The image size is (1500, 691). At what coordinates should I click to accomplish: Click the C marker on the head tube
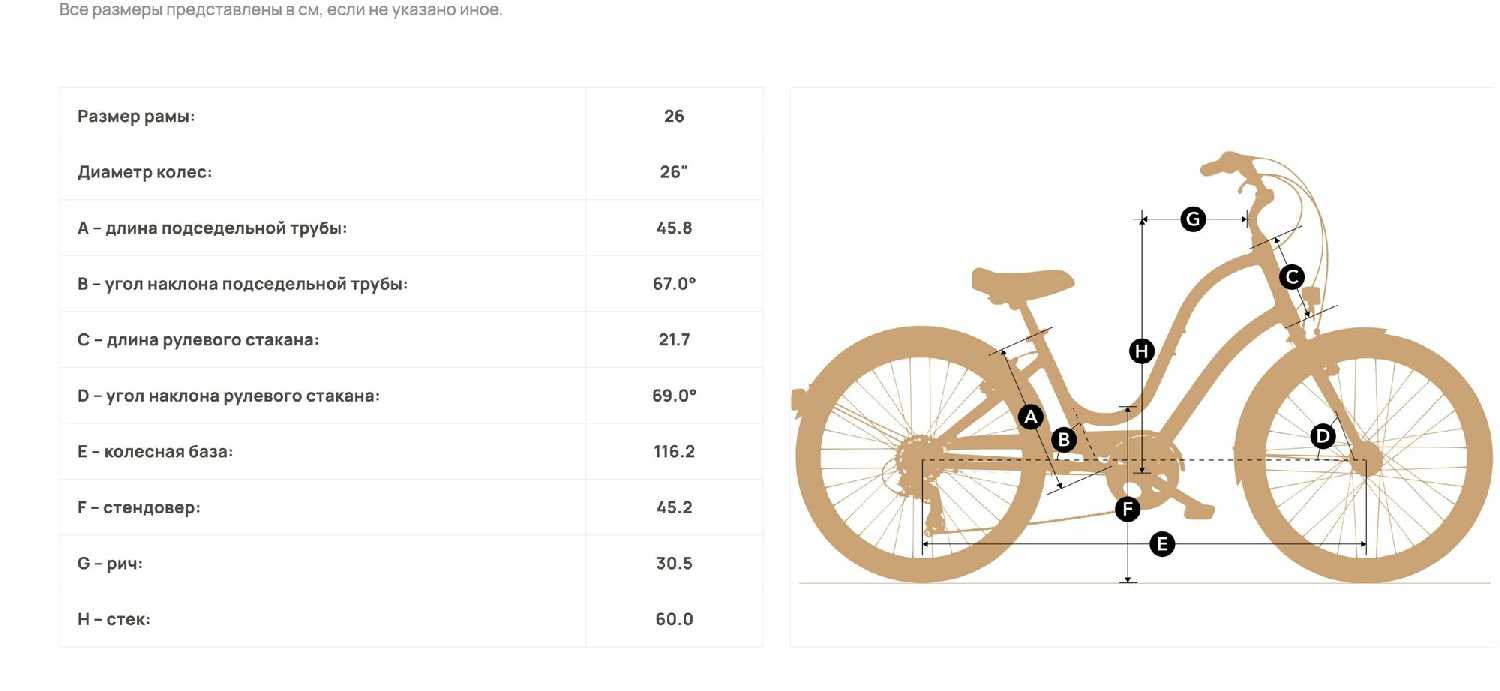tap(1291, 277)
